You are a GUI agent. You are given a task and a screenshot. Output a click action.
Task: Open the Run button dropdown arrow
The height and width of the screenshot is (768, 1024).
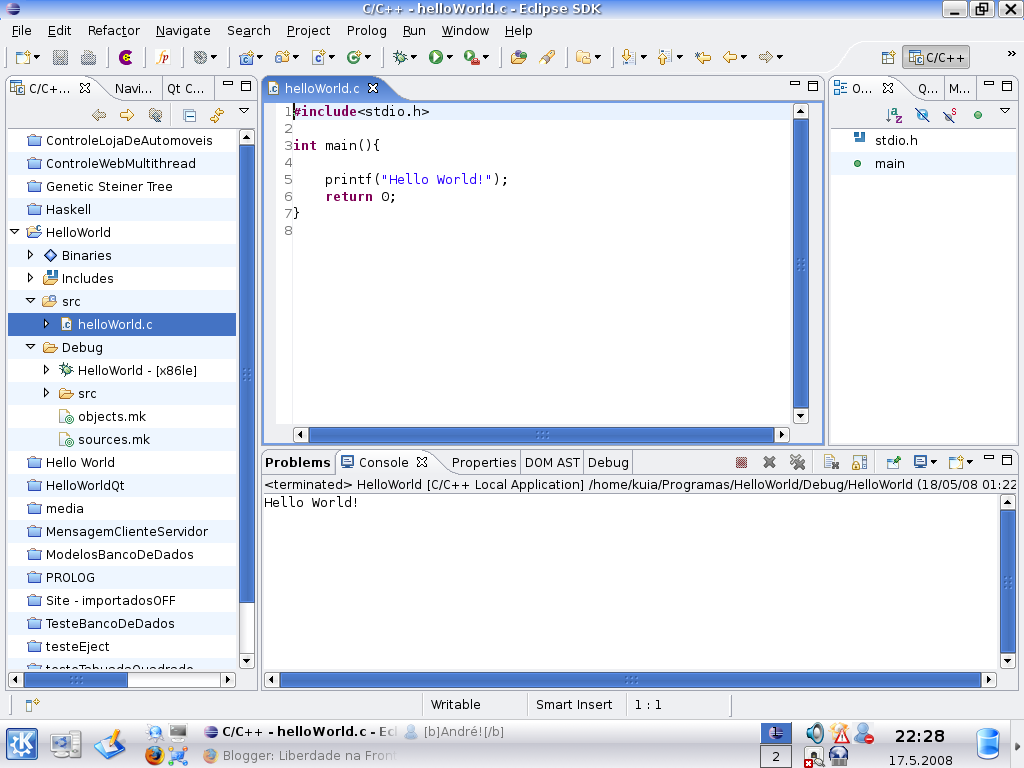pos(450,57)
